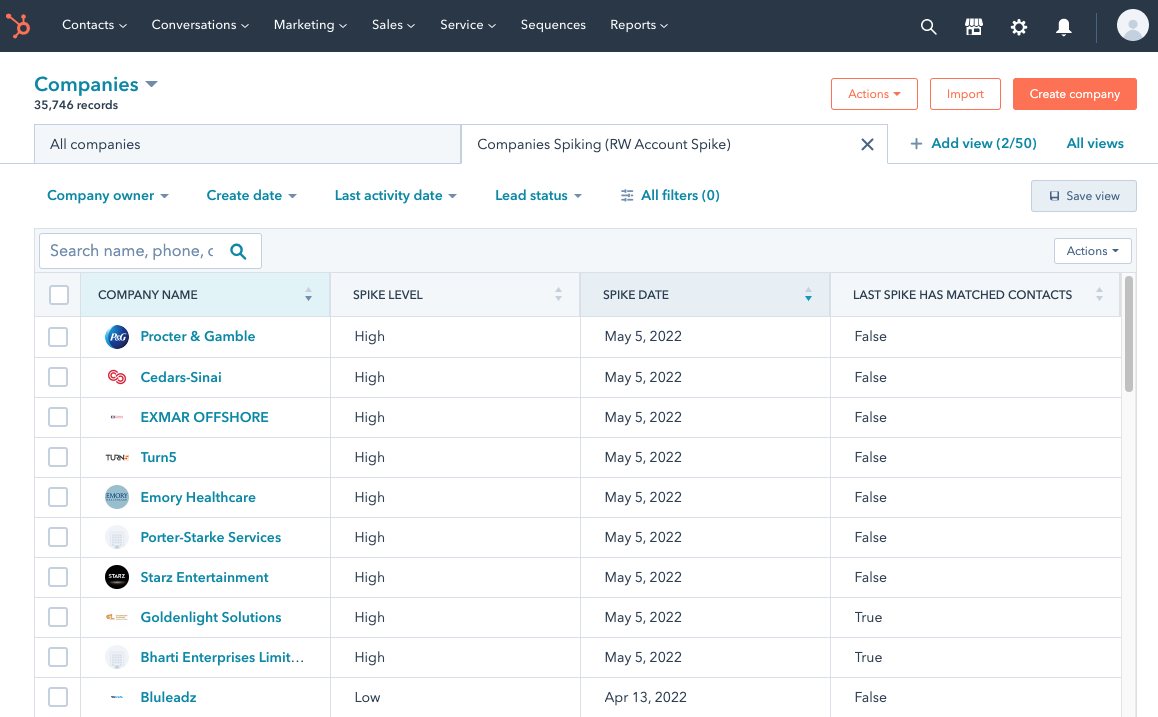This screenshot has width=1158, height=717.
Task: Open the Company owner filter dropdown
Action: pos(108,196)
